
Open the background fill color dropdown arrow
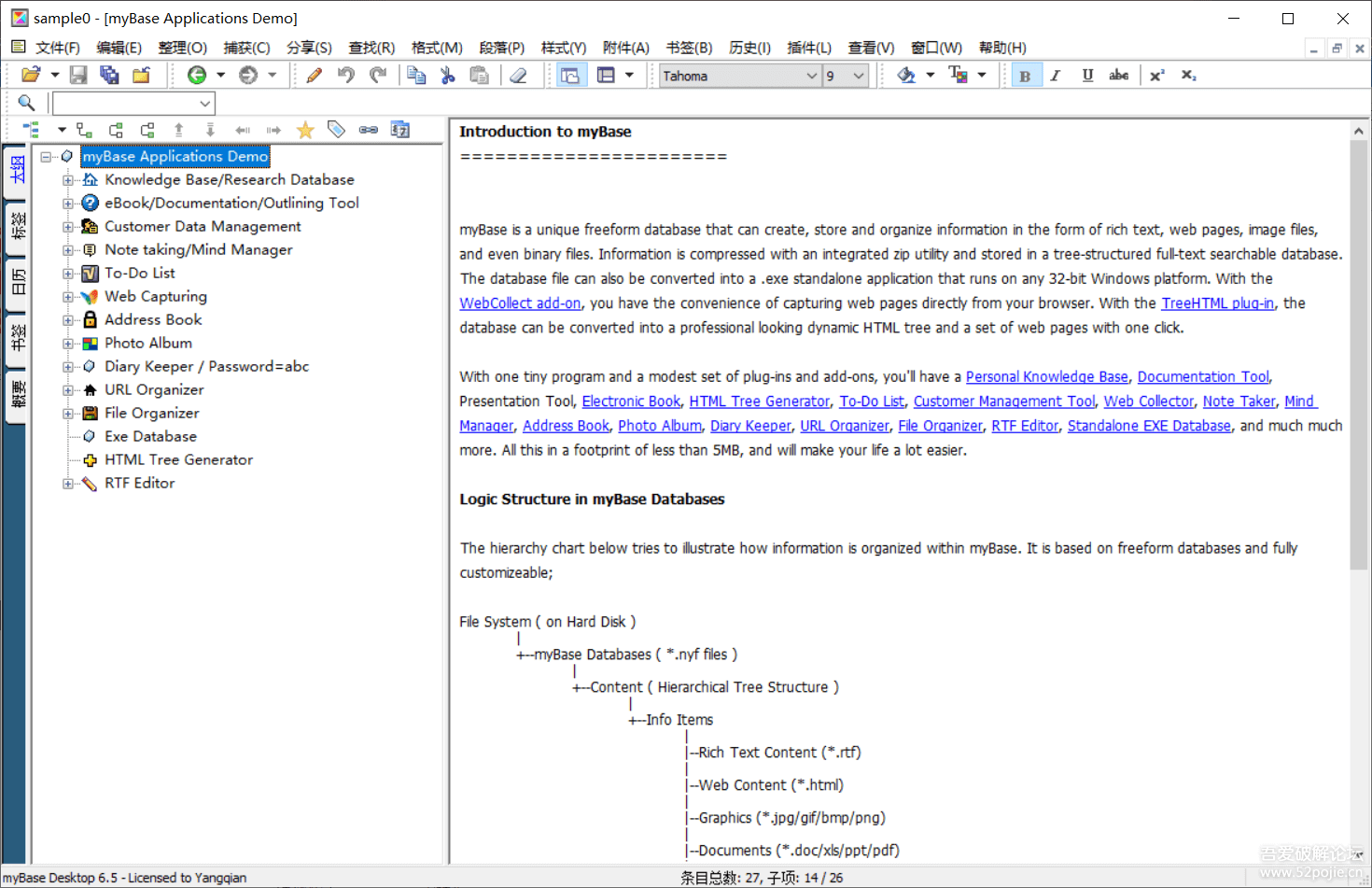930,76
